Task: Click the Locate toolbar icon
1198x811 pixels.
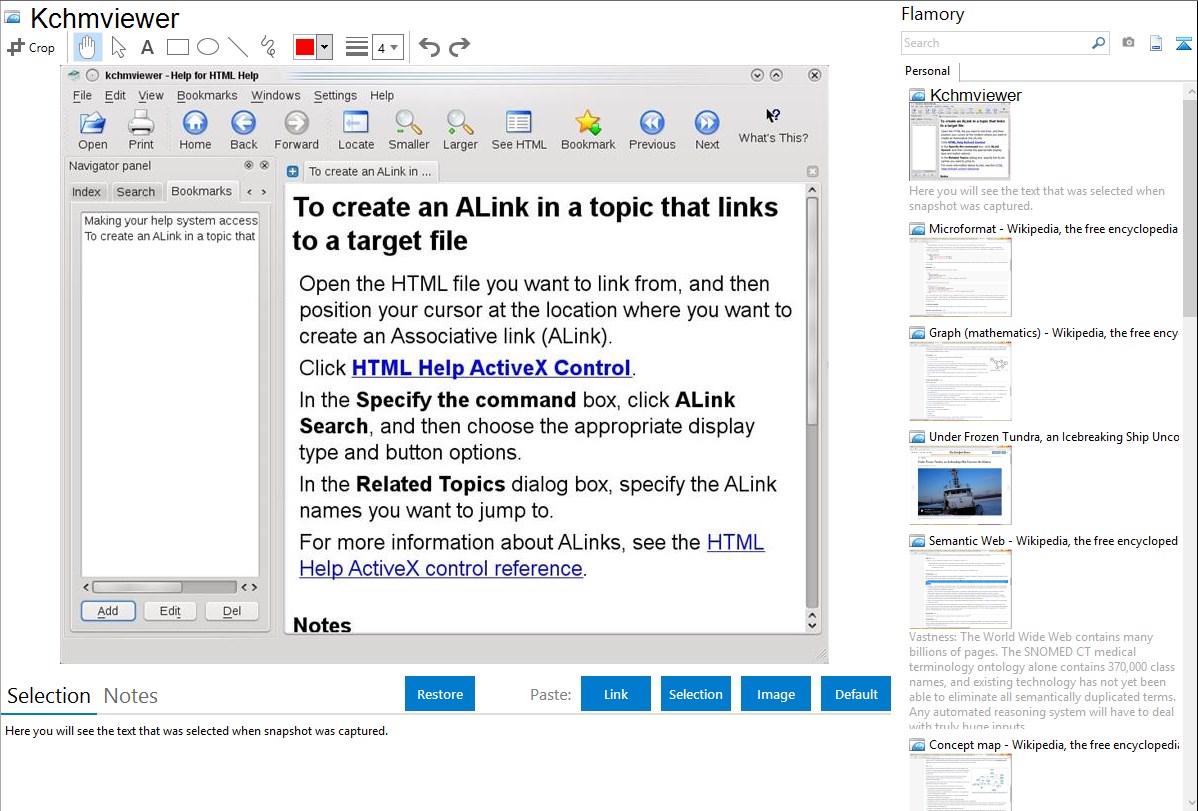Action: (356, 130)
